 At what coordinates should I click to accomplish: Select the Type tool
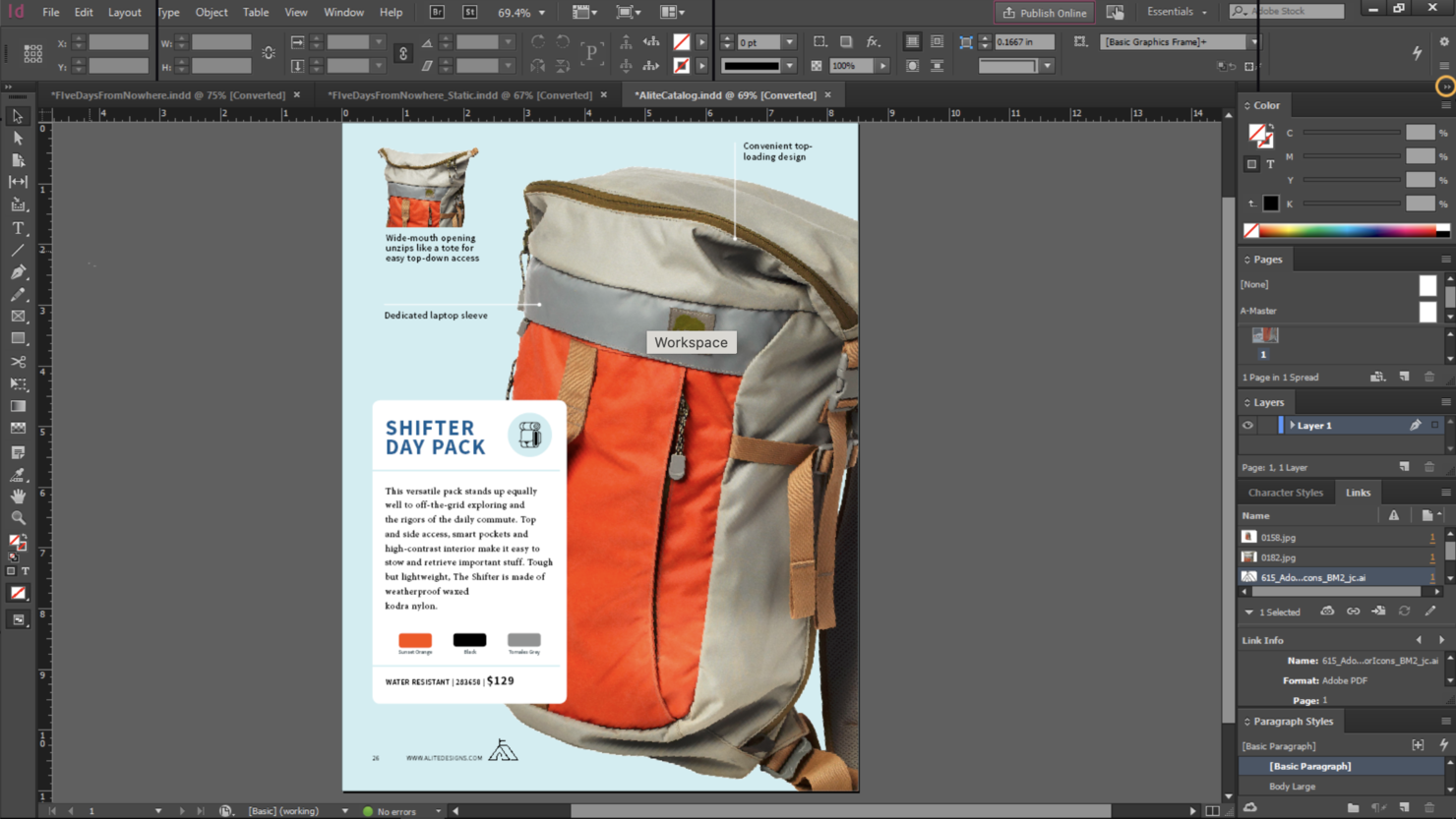(17, 227)
